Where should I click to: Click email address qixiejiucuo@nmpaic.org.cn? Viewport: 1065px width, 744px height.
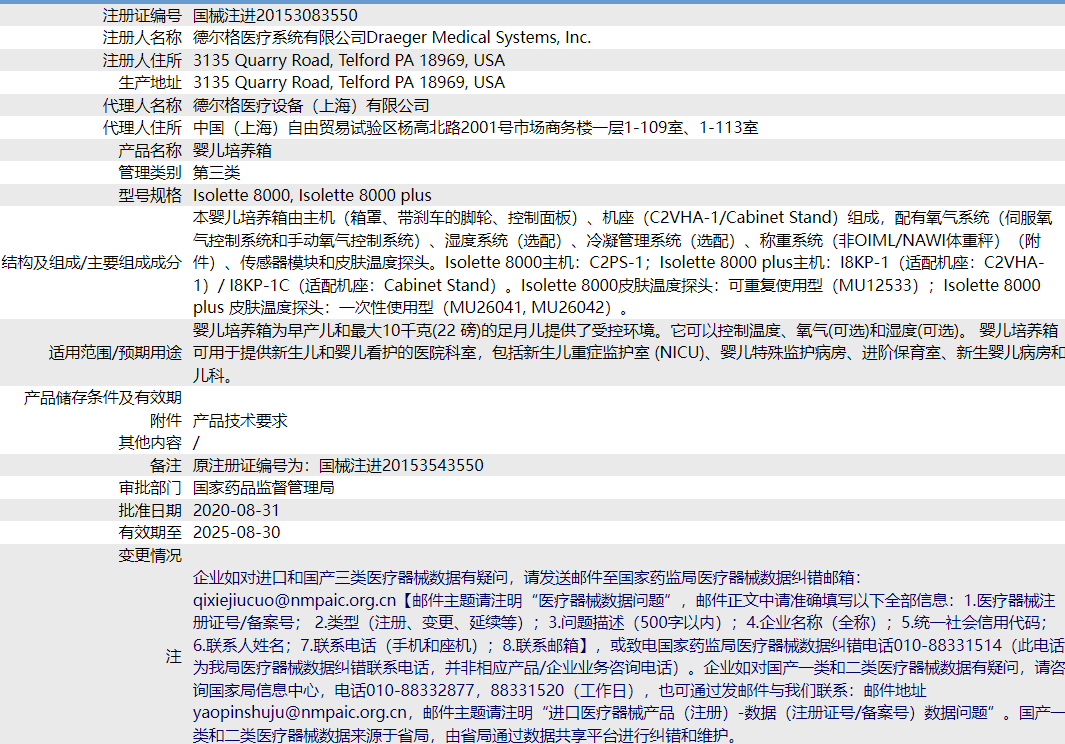294,601
